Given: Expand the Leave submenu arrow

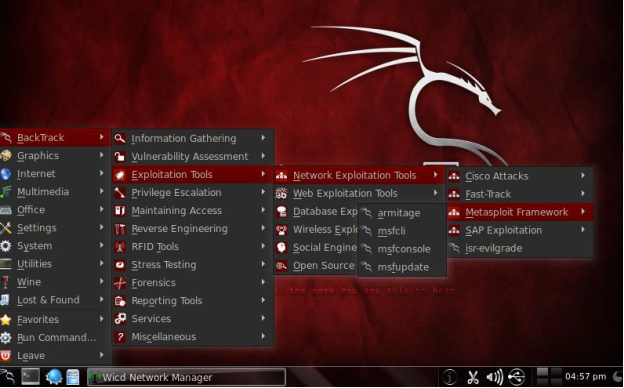Looking at the screenshot, I should point(102,355).
